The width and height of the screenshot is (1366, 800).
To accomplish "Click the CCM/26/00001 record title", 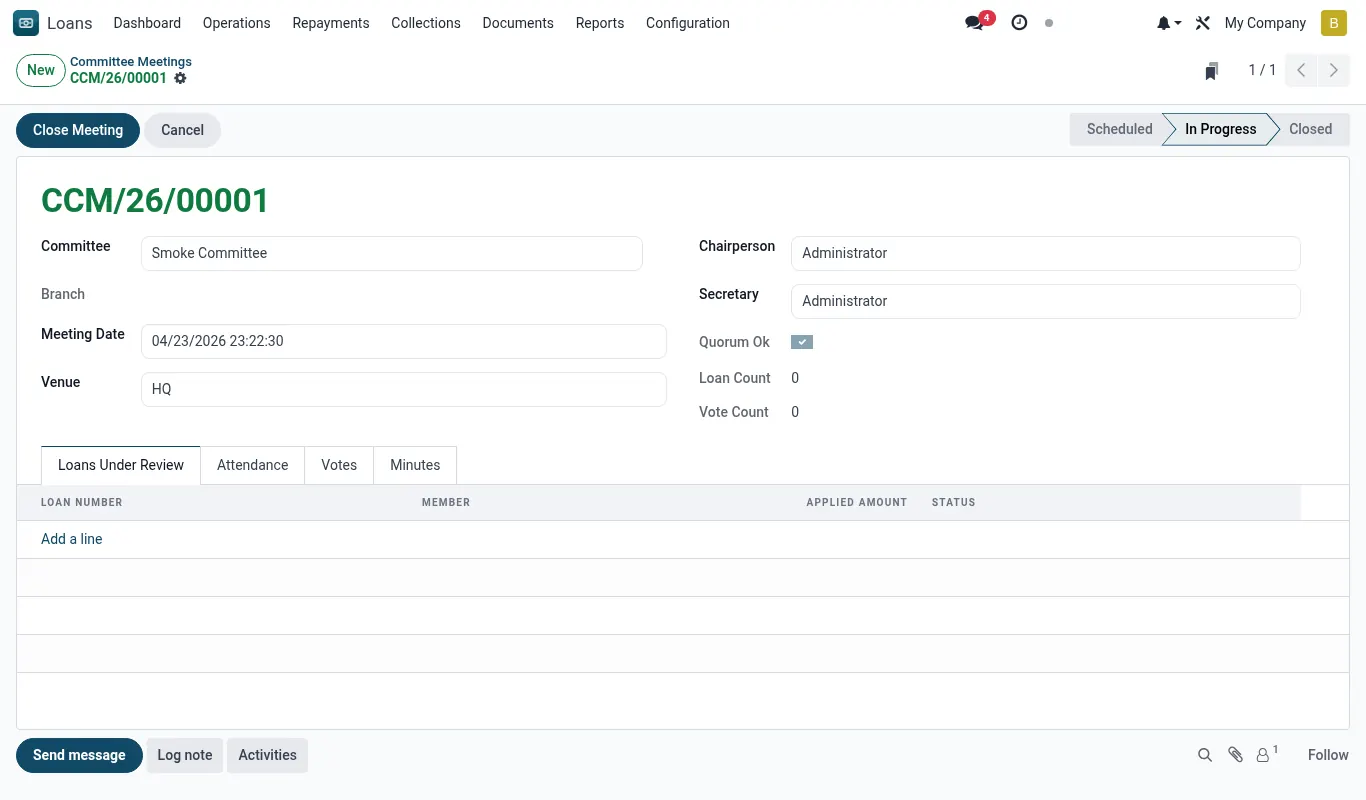I will point(155,201).
